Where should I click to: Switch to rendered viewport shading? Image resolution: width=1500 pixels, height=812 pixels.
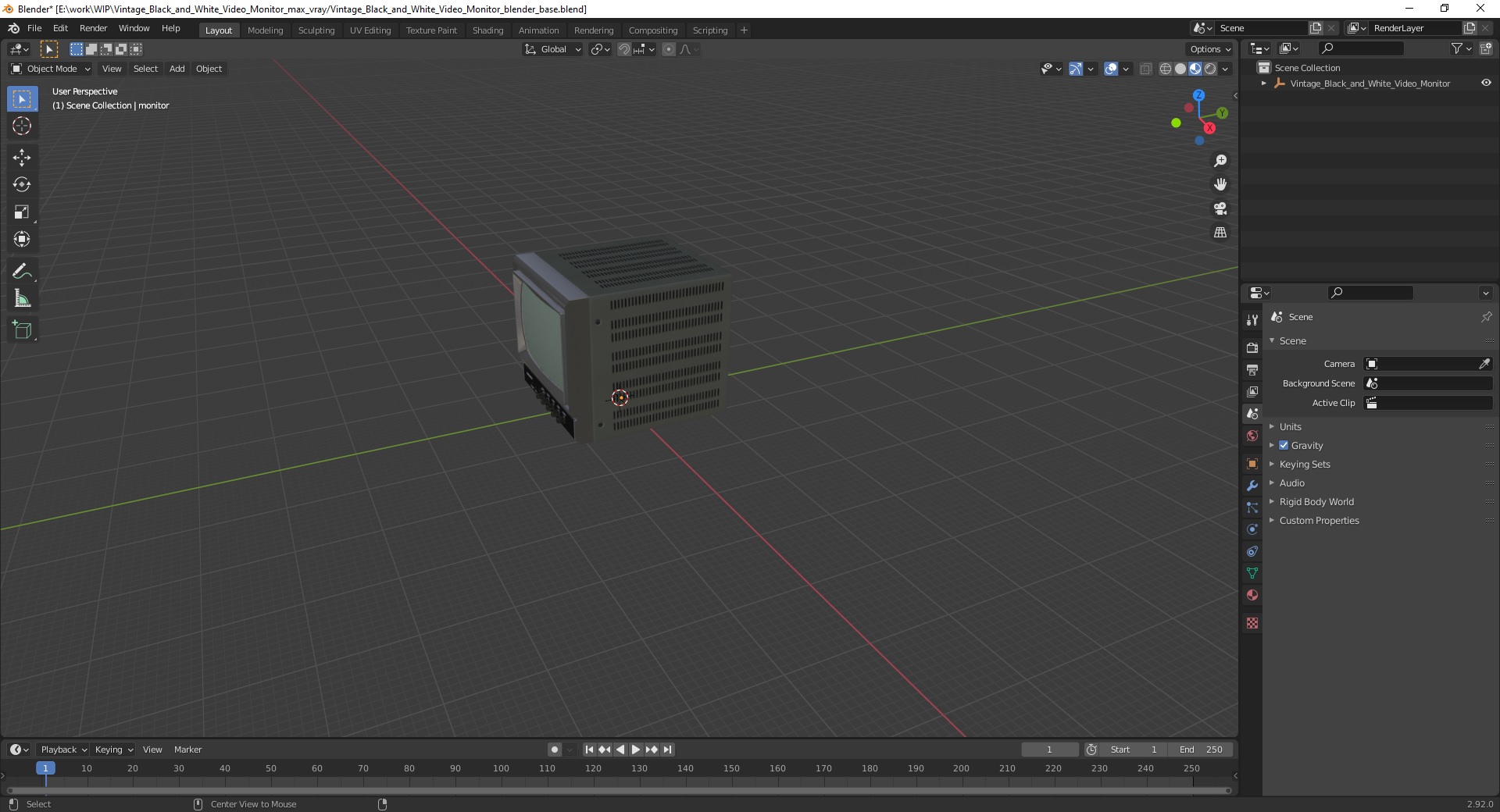pyautogui.click(x=1210, y=69)
